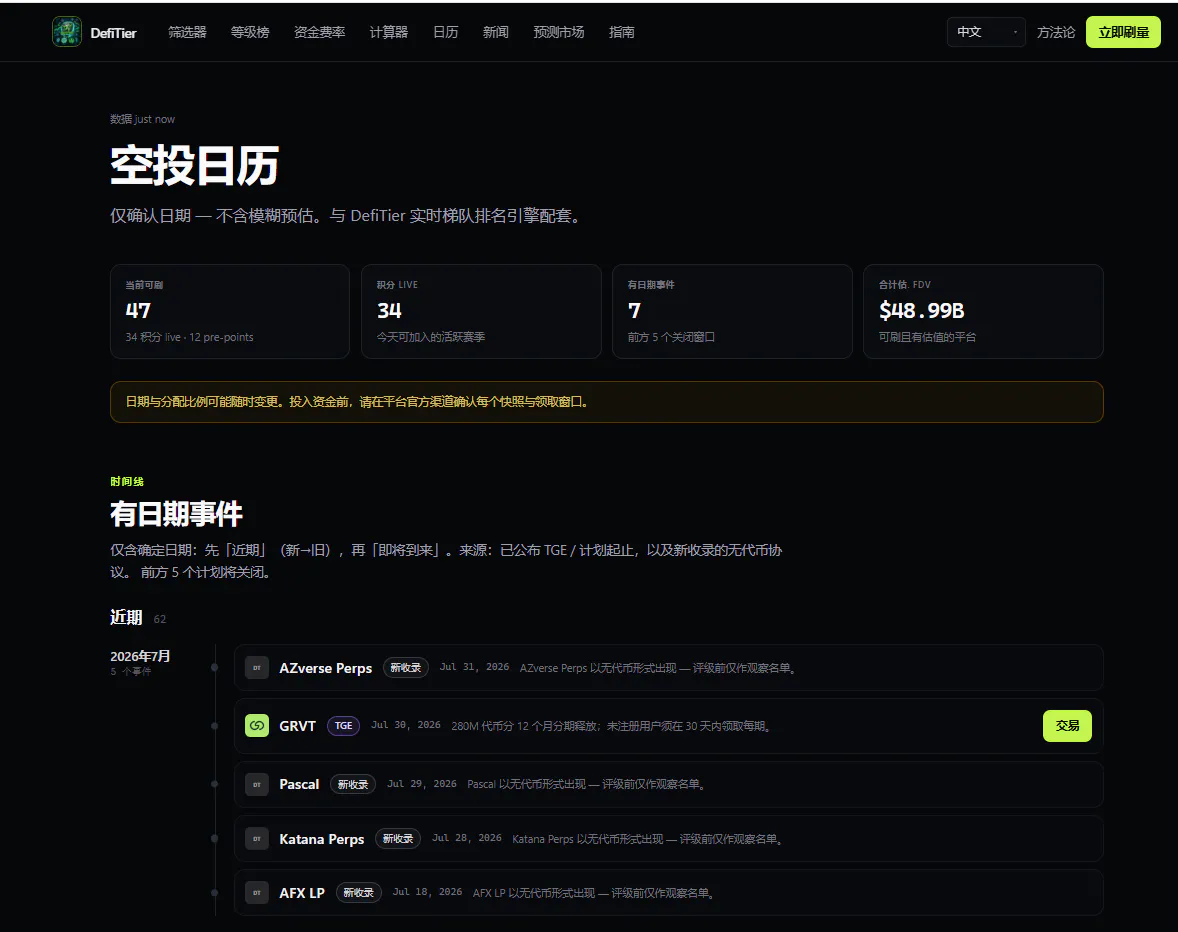
Task: Open 指南 in the navigation
Action: click(621, 32)
